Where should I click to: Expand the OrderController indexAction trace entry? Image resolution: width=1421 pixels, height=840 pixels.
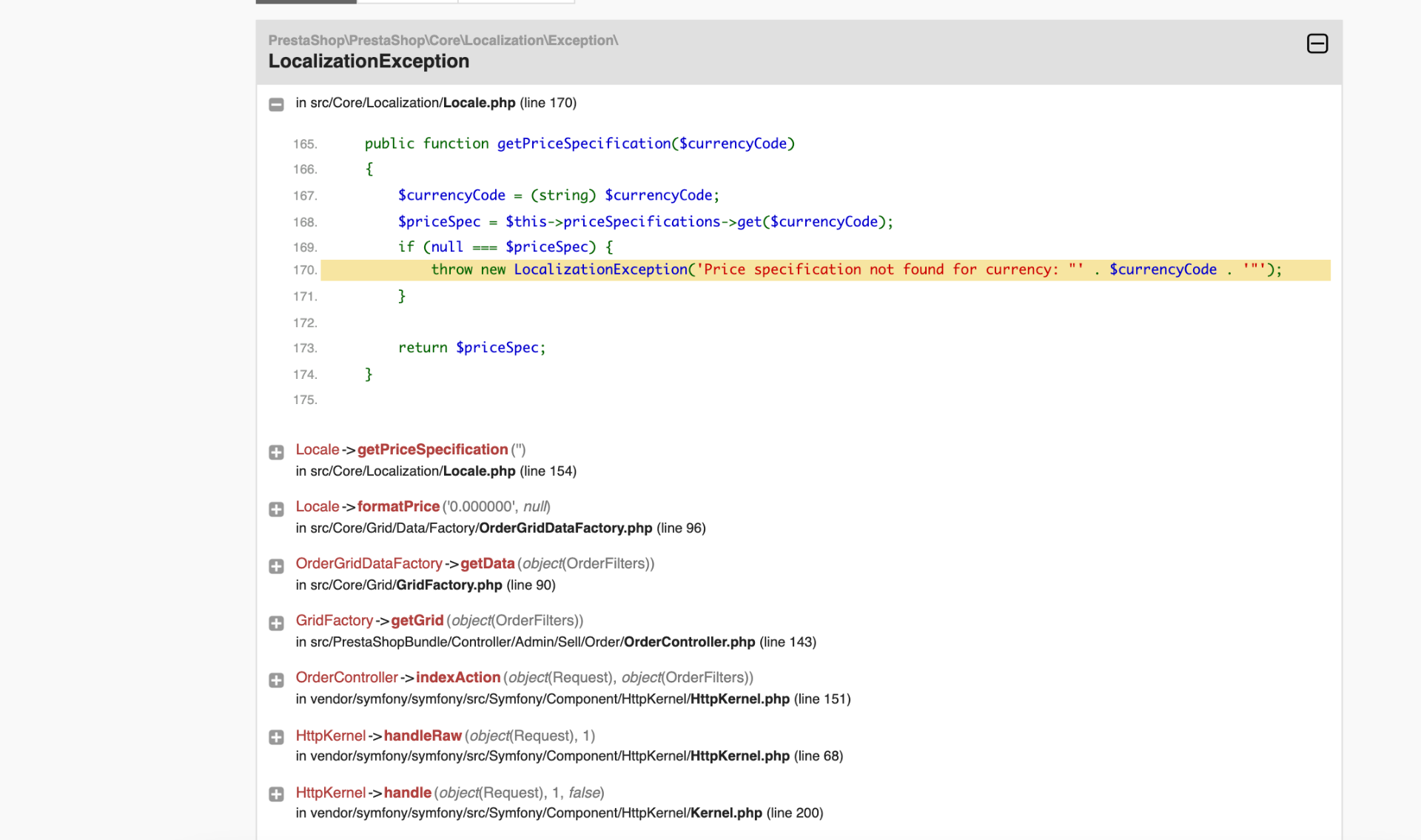(x=276, y=680)
